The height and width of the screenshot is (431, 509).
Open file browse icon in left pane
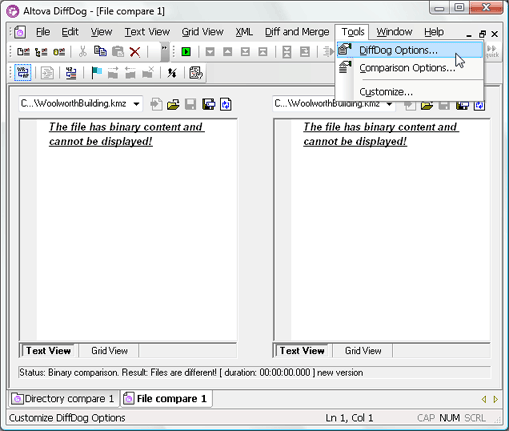[173, 105]
